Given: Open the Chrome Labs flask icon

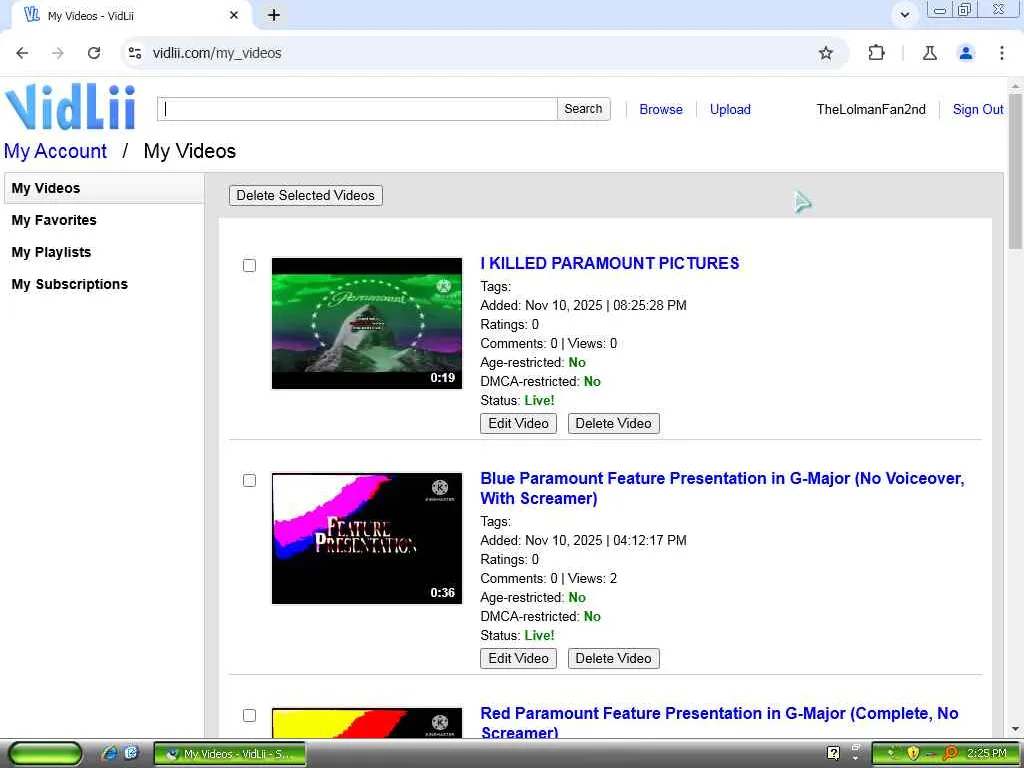Looking at the screenshot, I should pyautogui.click(x=929, y=53).
